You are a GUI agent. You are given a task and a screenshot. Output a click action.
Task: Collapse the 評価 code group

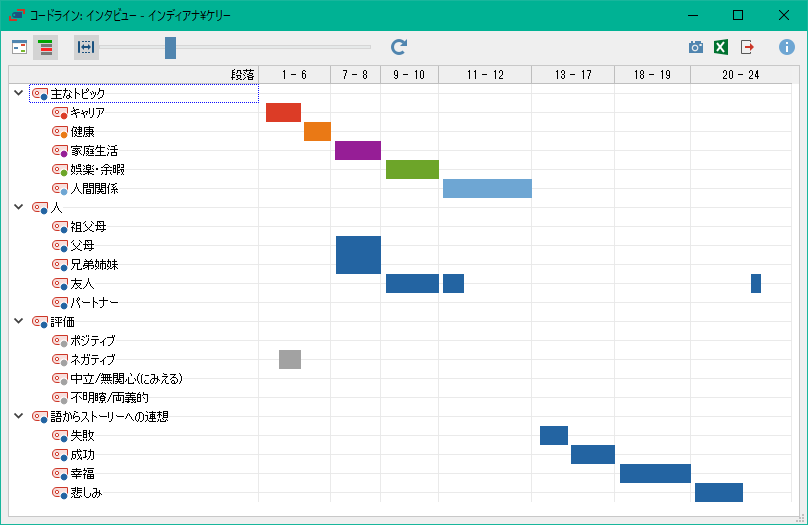point(19,321)
